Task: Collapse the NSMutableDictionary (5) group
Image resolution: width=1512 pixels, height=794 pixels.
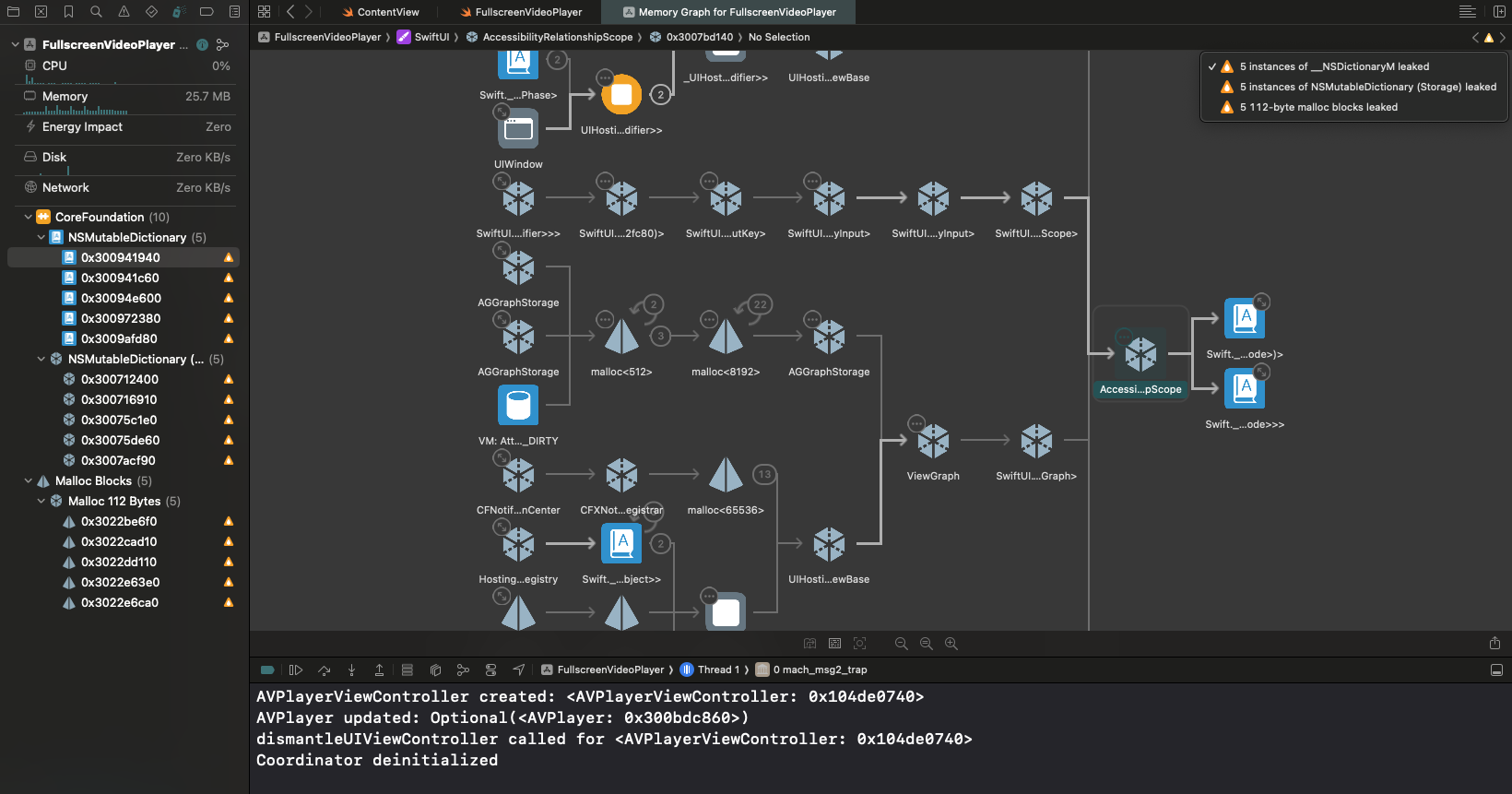Action: coord(41,238)
